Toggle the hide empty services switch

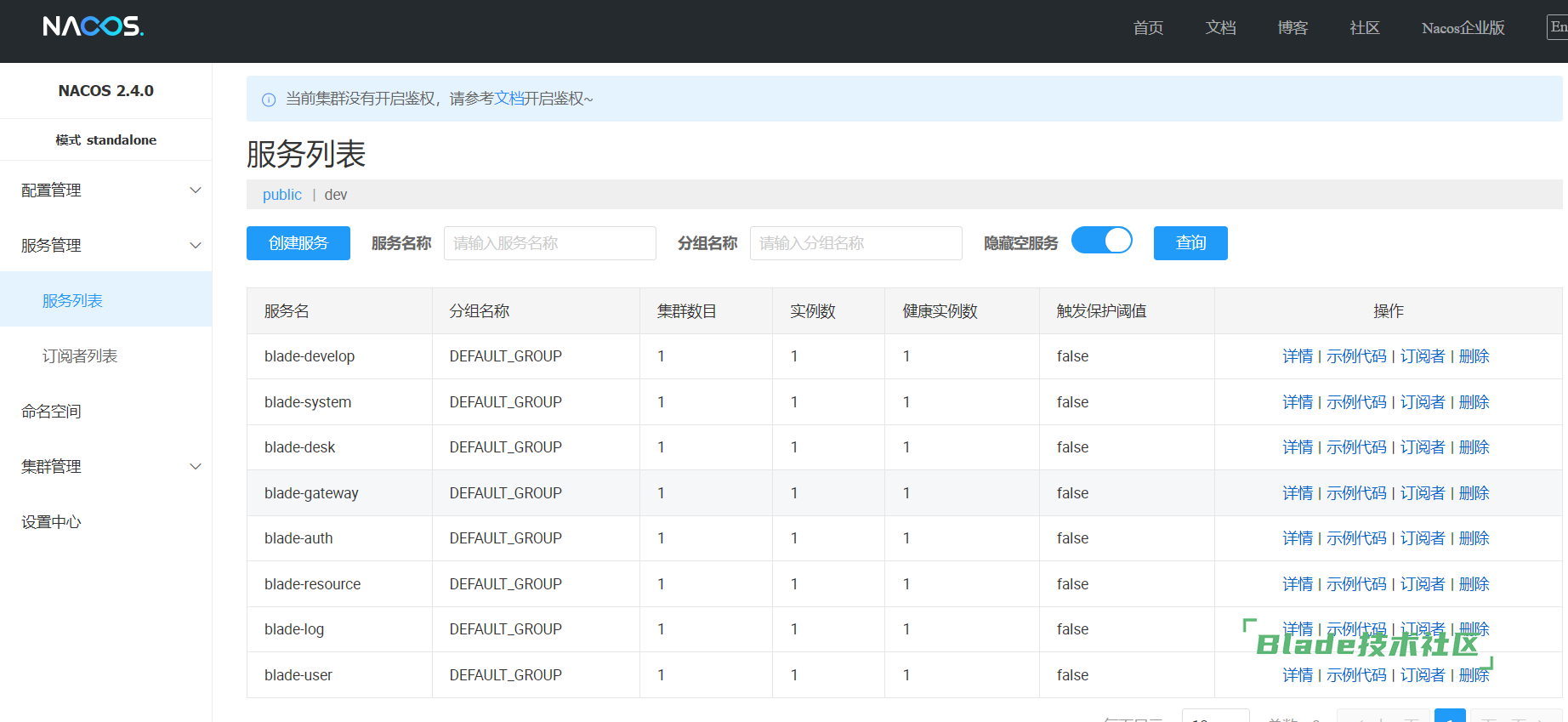pos(1102,241)
